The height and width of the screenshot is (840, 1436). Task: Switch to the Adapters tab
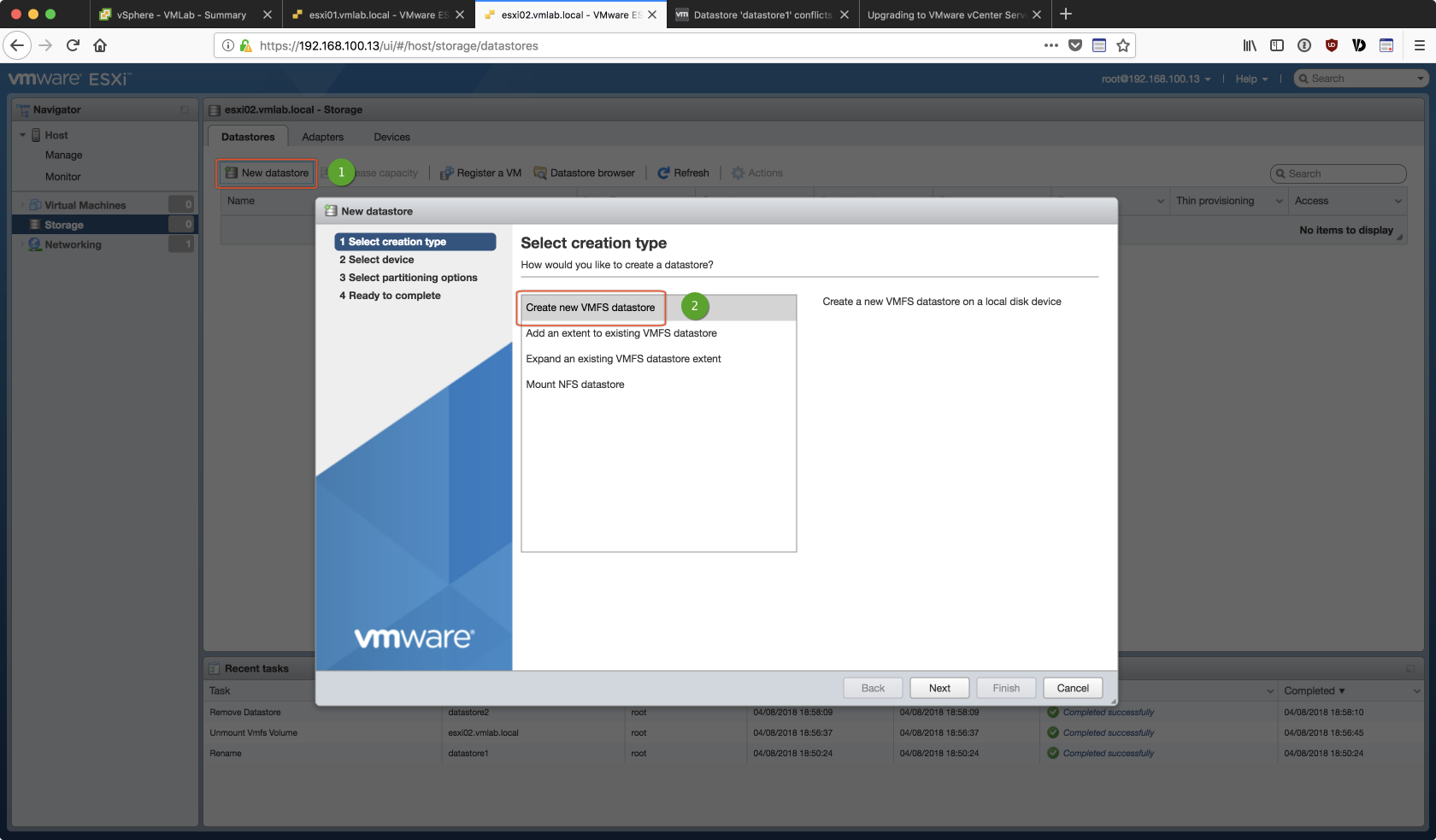pyautogui.click(x=322, y=137)
